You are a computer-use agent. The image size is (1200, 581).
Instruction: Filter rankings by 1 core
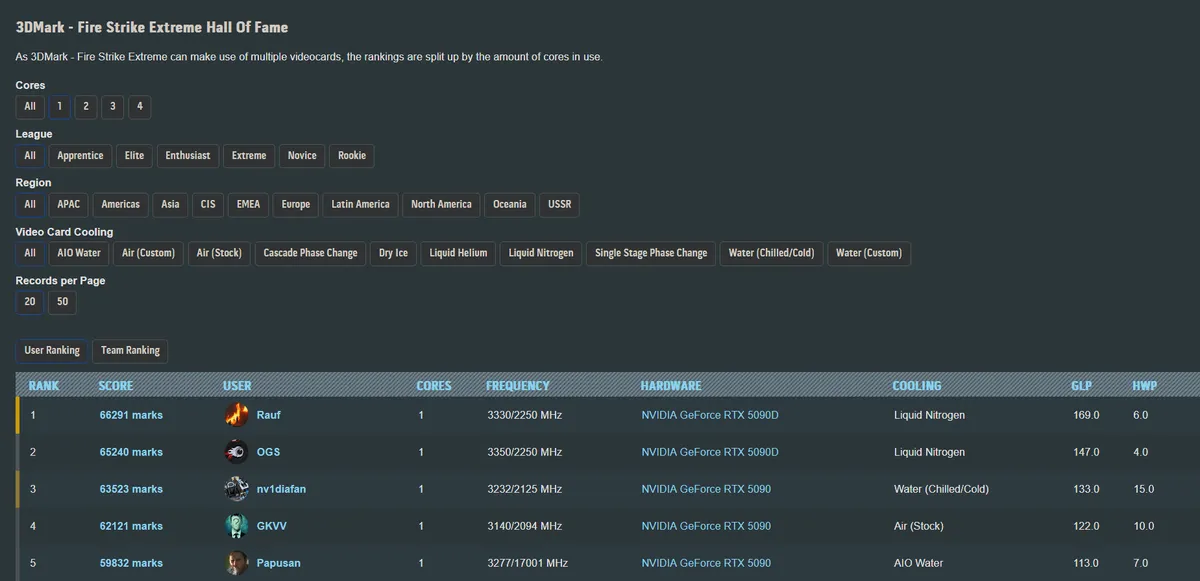click(x=59, y=106)
